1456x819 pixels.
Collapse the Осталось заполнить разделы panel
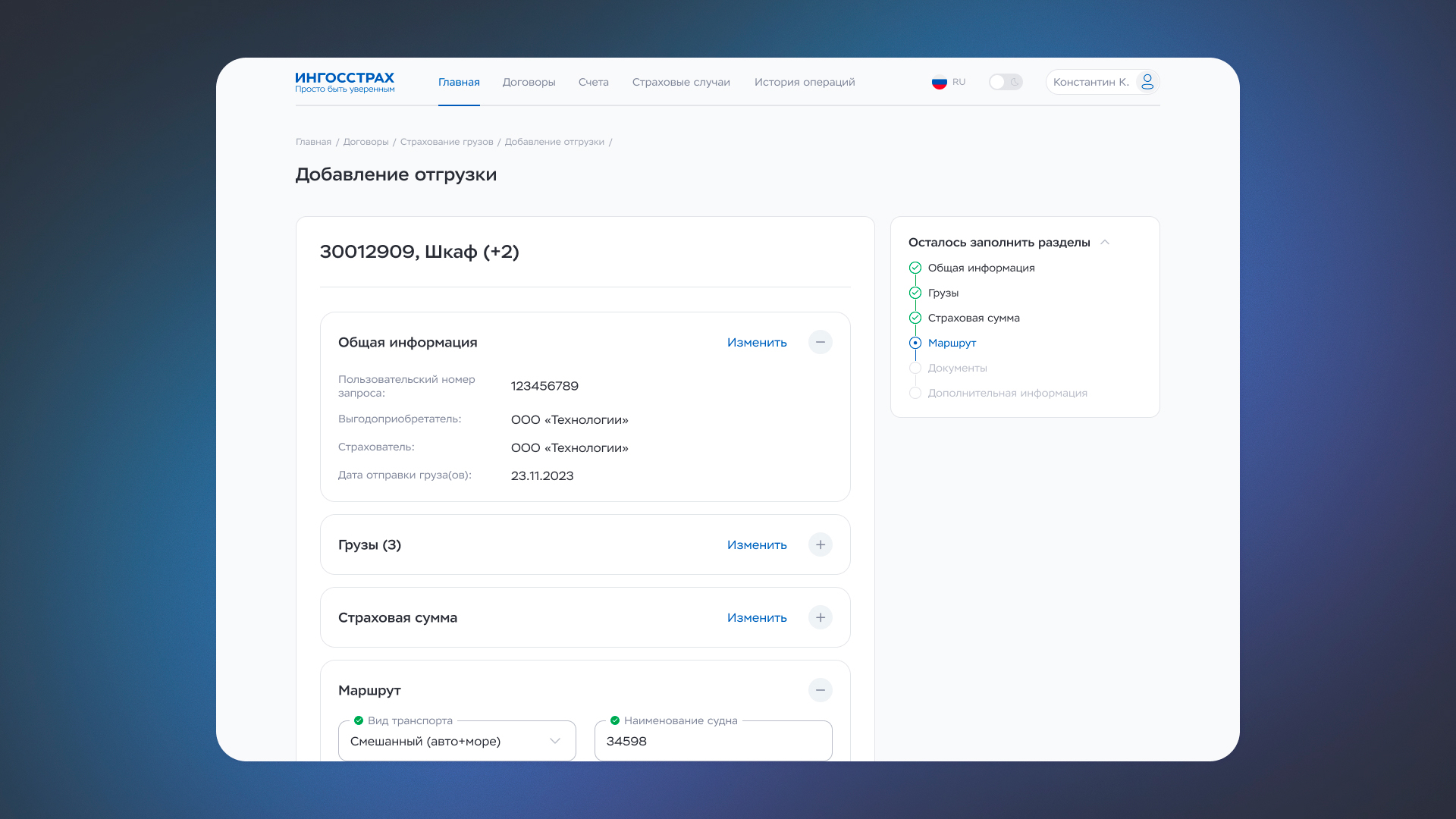1105,242
